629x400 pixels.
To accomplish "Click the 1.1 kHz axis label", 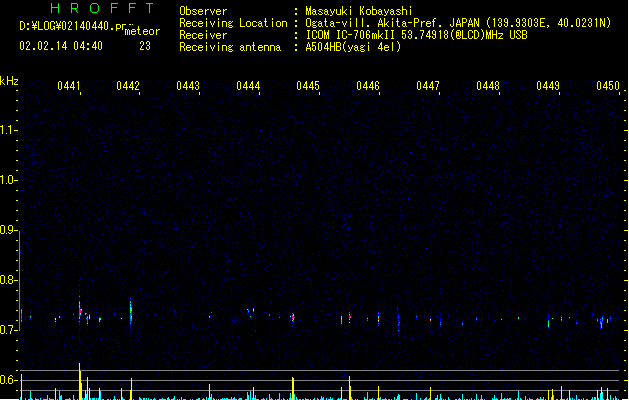I will click(8, 130).
